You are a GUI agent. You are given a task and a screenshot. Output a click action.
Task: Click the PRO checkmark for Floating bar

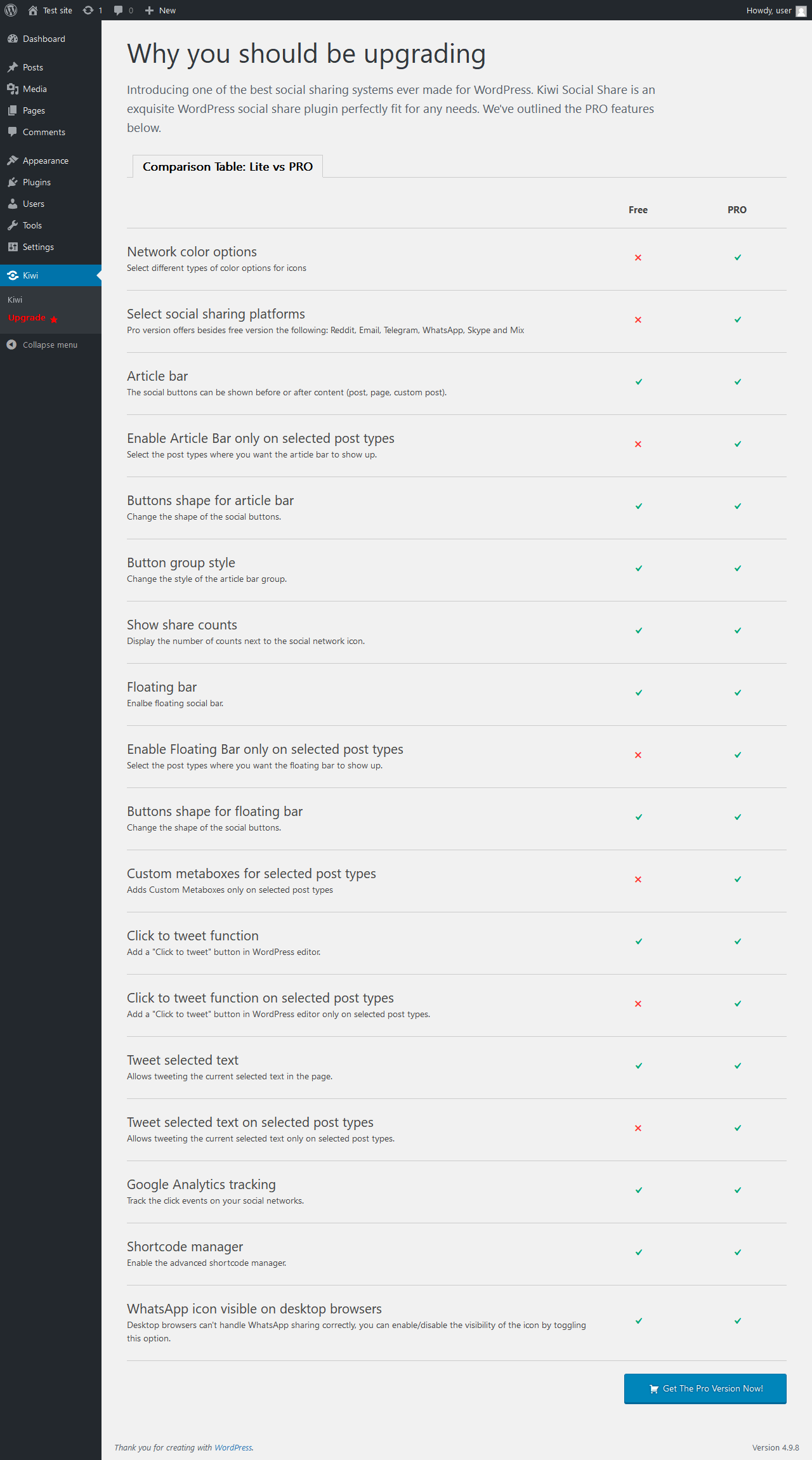pyautogui.click(x=738, y=693)
